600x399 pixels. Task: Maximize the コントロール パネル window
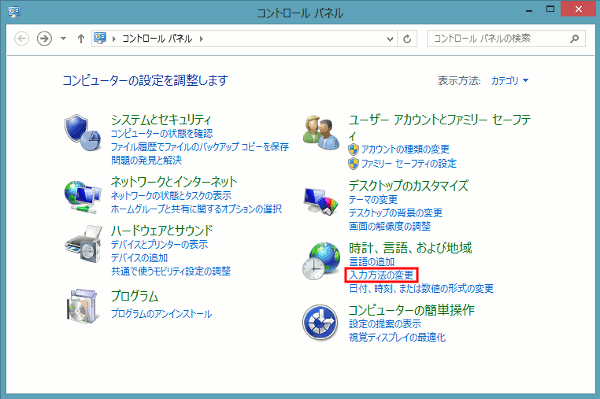(550, 9)
